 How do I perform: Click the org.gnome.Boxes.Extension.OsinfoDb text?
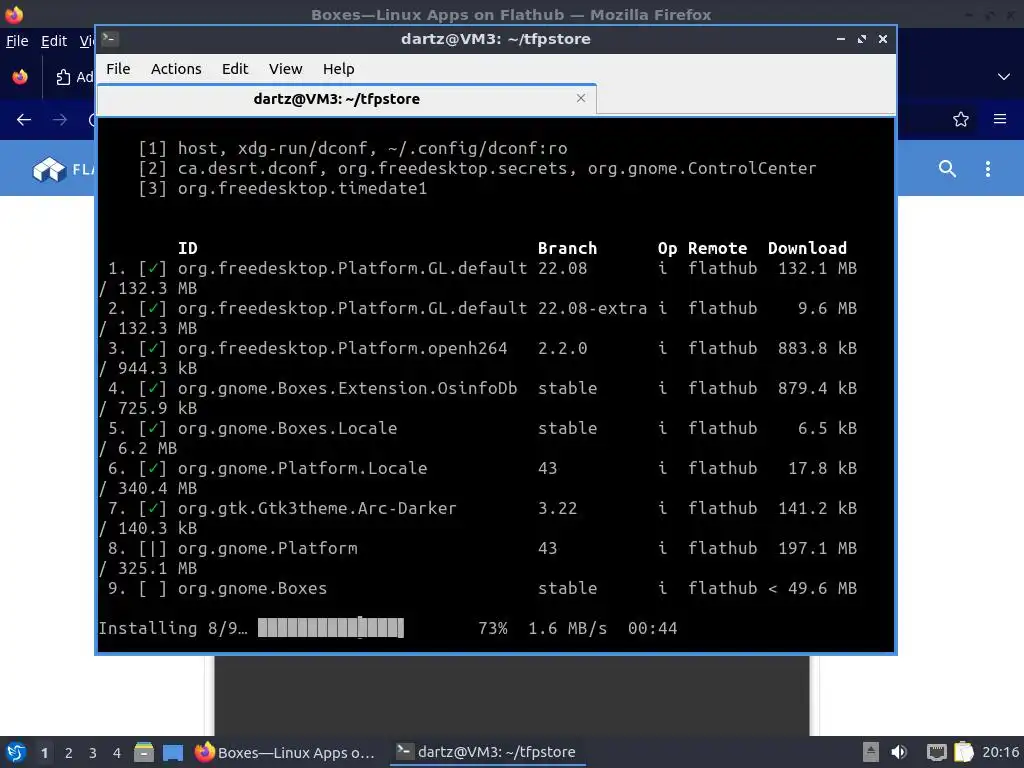[347, 389]
